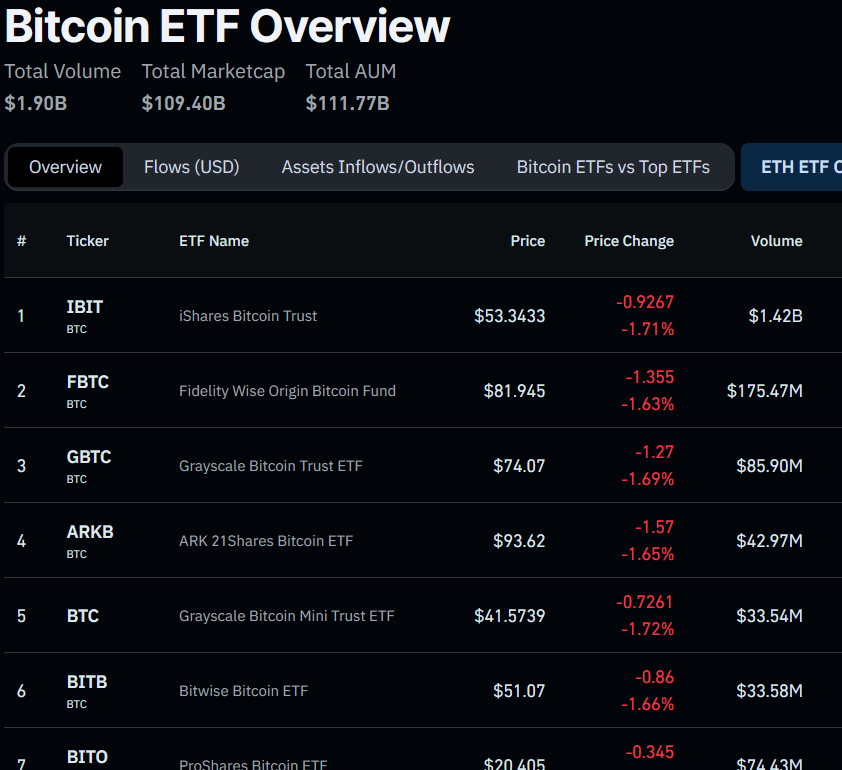Image resolution: width=842 pixels, height=770 pixels.
Task: Click the GBTC ticker
Action: (88, 458)
